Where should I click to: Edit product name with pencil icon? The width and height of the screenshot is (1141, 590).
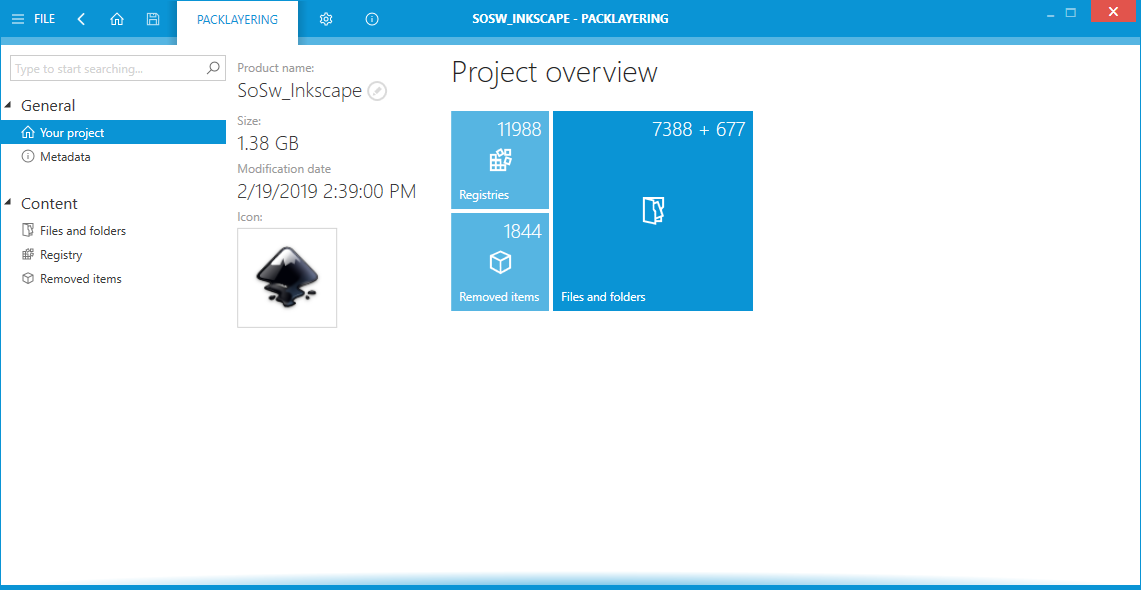click(377, 91)
